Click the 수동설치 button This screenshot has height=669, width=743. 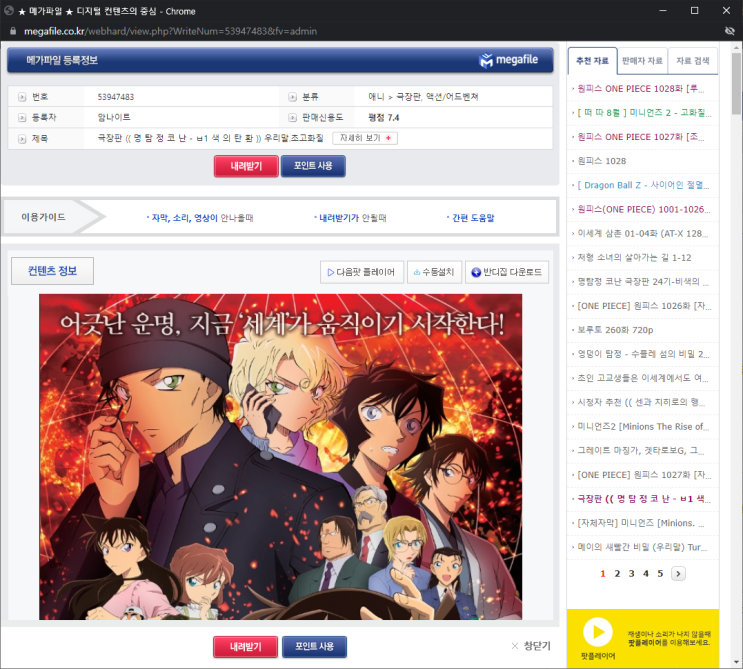click(434, 272)
